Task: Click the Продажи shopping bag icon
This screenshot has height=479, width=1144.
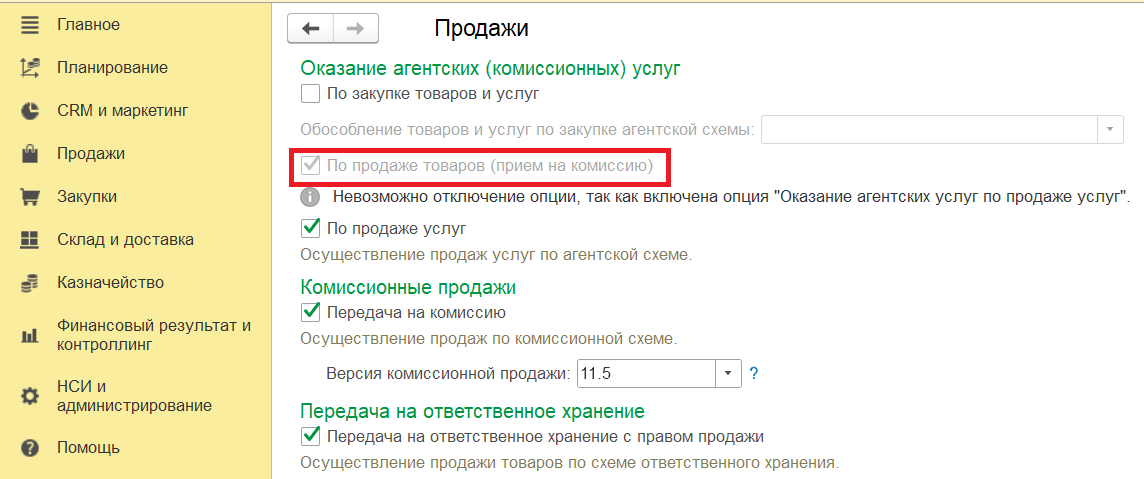Action: 30,155
